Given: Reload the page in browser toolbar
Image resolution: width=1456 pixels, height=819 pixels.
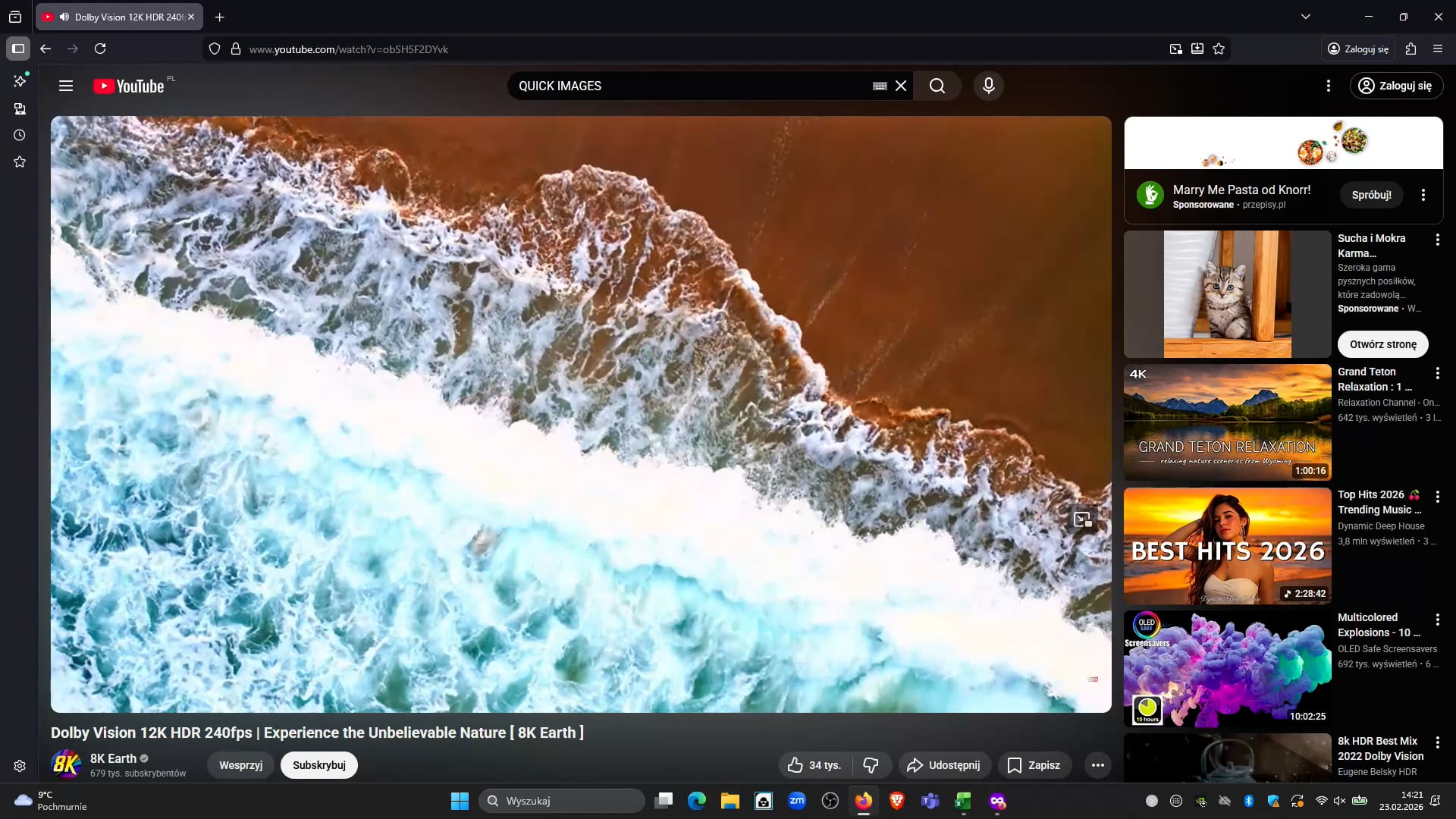Looking at the screenshot, I should point(100,49).
